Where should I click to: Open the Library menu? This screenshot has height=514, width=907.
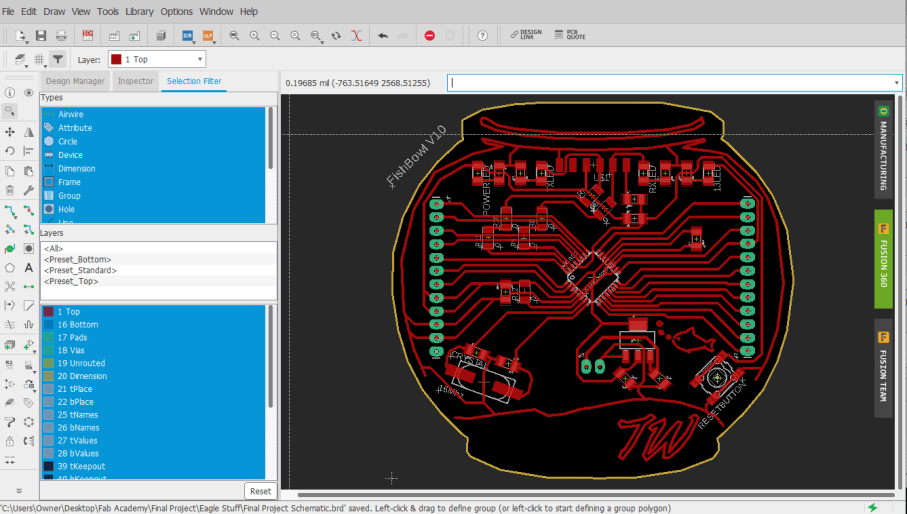click(140, 11)
